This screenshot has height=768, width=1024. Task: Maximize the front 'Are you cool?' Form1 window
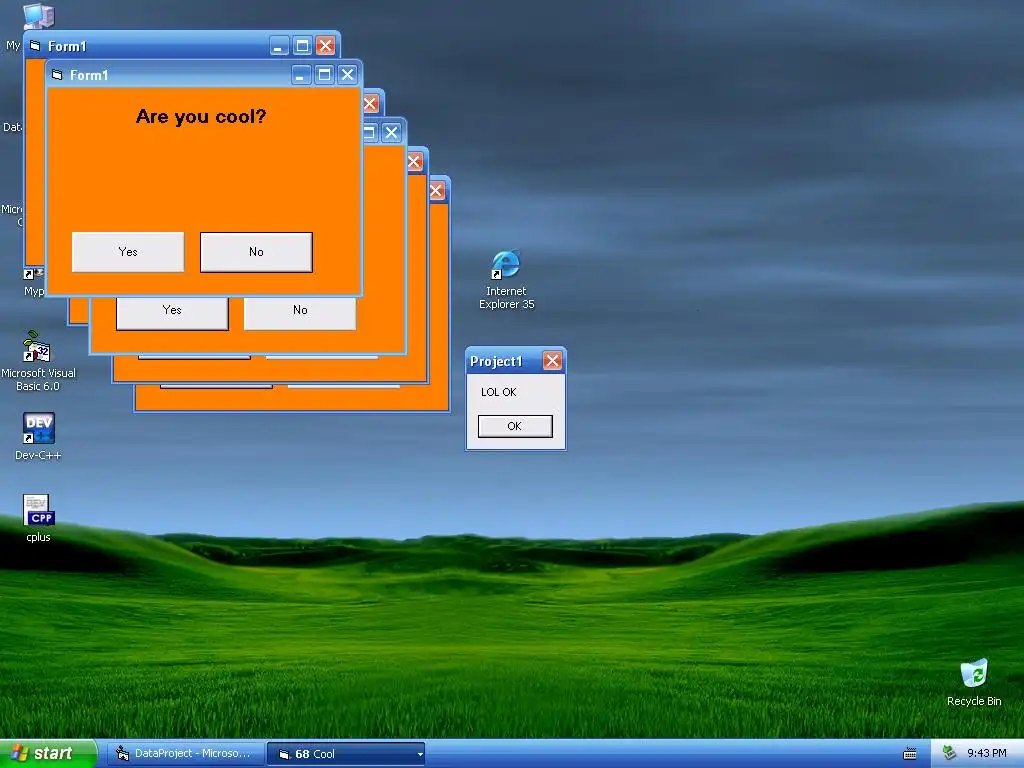pos(324,74)
